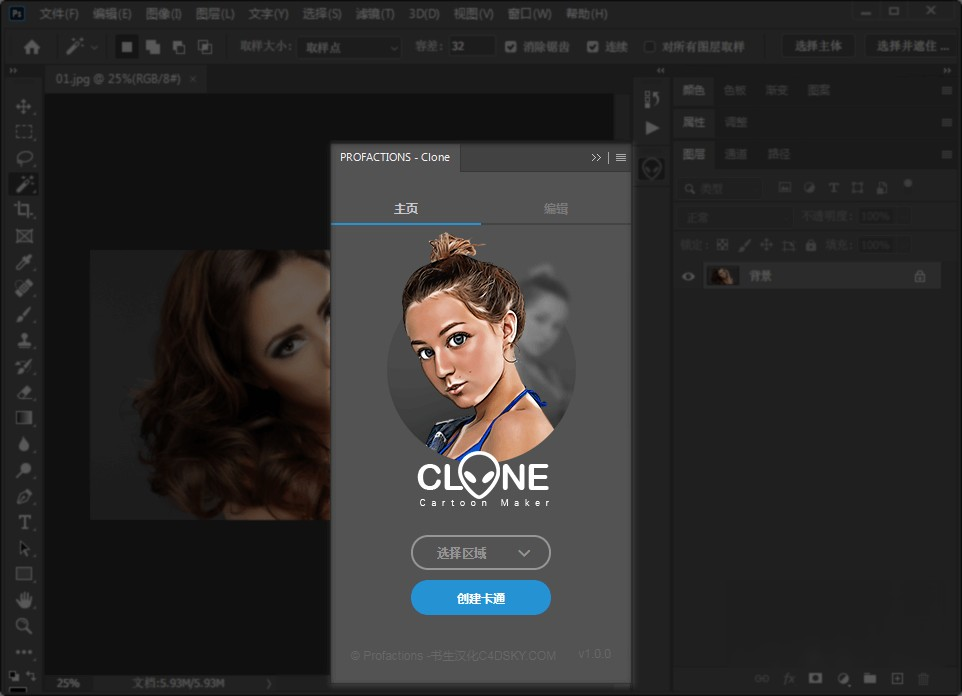Collapse the Clone panel with double arrows

[596, 158]
